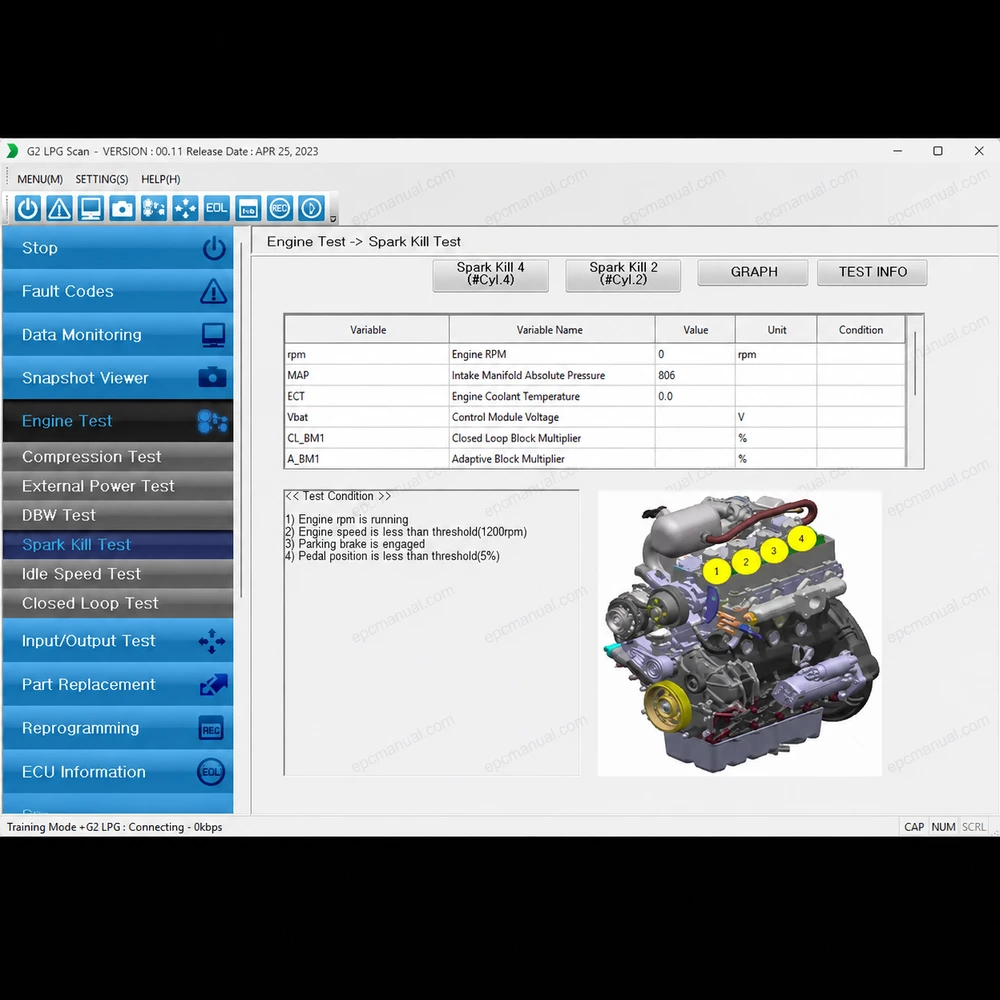The width and height of the screenshot is (1000, 1000).
Task: Click the Unit column header
Action: point(776,330)
